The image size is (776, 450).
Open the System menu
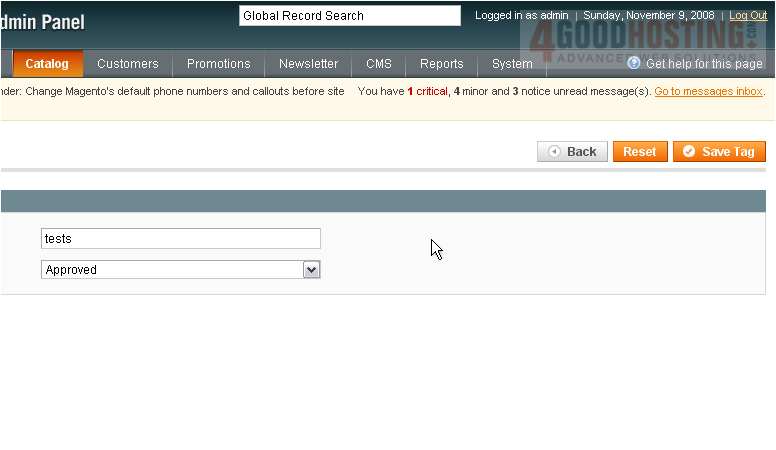click(x=512, y=64)
